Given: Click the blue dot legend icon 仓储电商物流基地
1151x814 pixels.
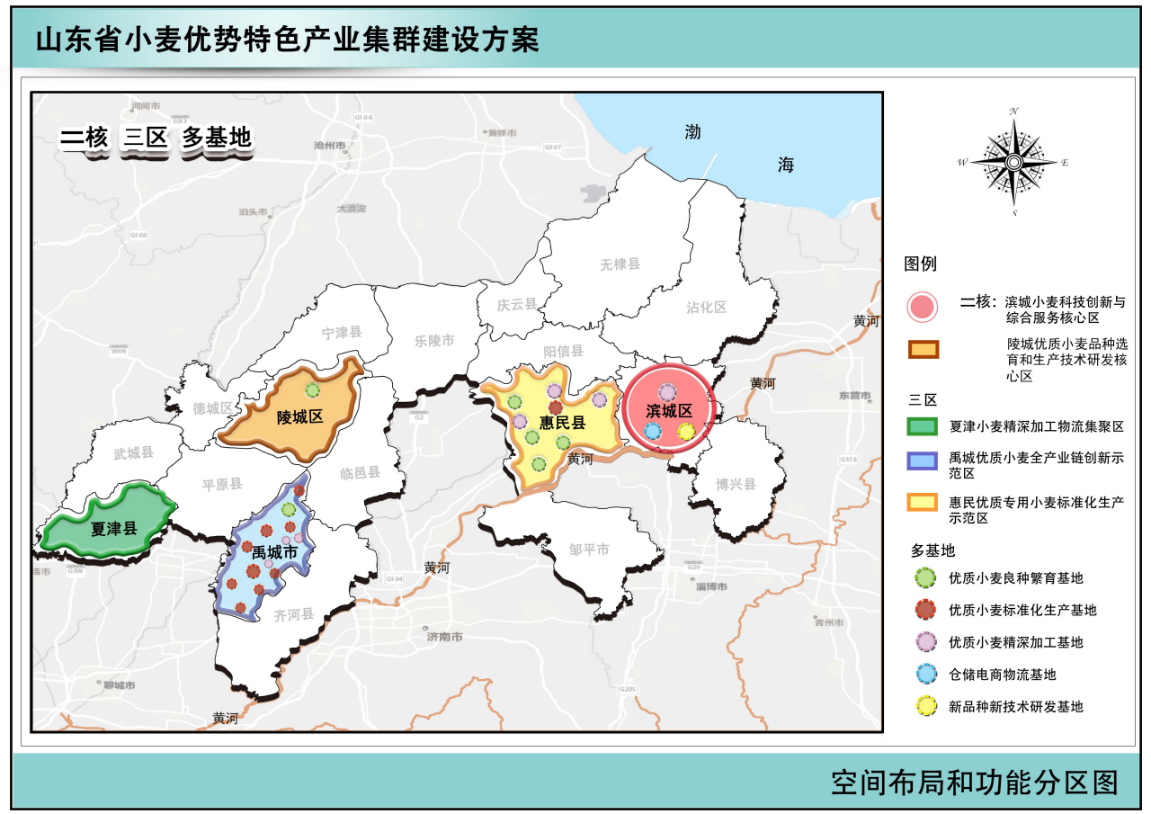Looking at the screenshot, I should tap(926, 674).
